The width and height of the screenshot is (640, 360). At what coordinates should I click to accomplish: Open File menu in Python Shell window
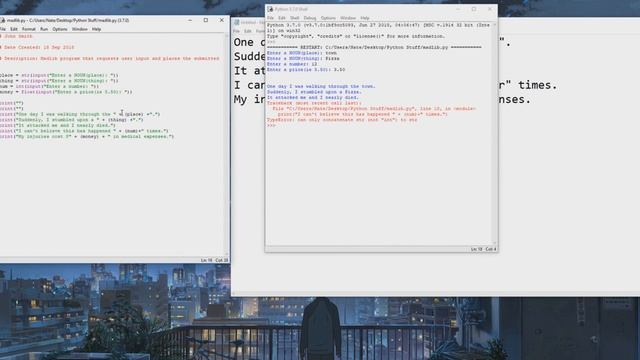(271, 18)
